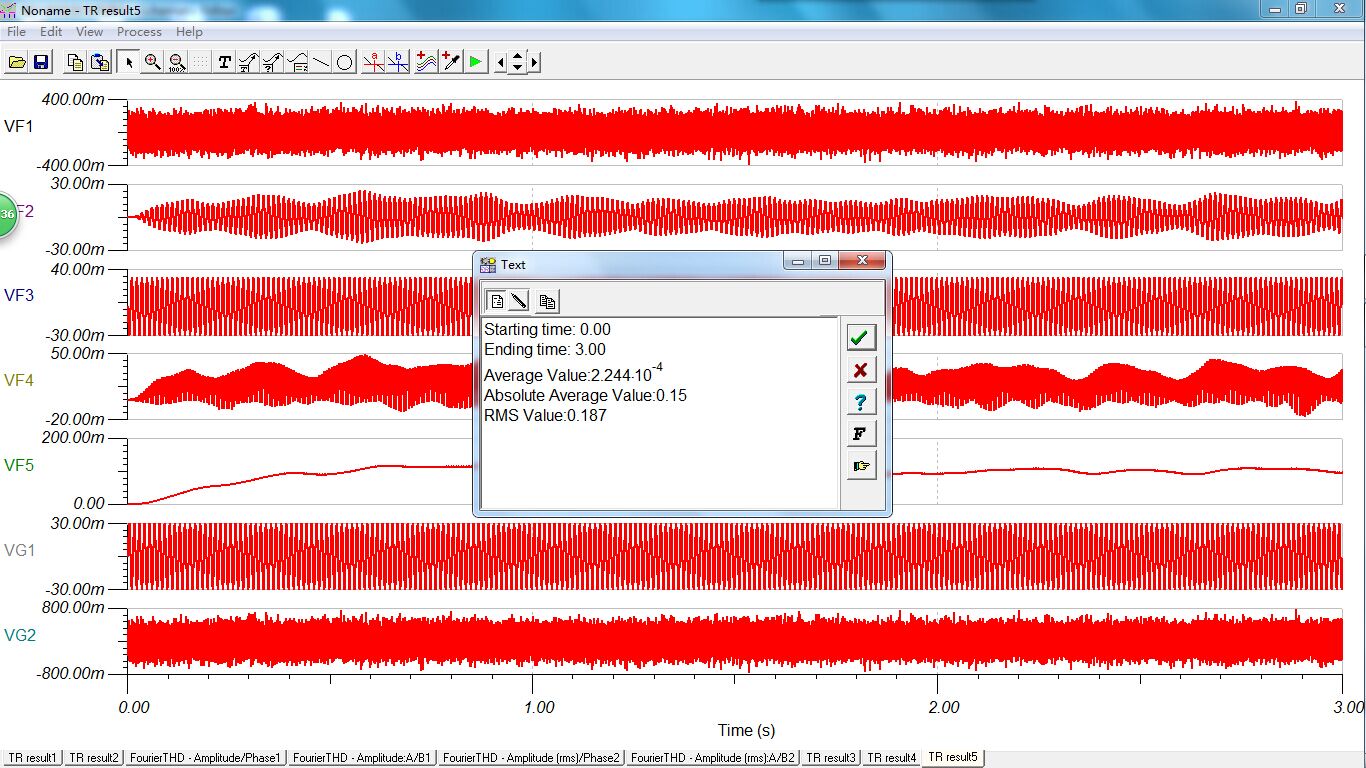Open help using the question mark button
The height and width of the screenshot is (768, 1366).
tap(861, 401)
